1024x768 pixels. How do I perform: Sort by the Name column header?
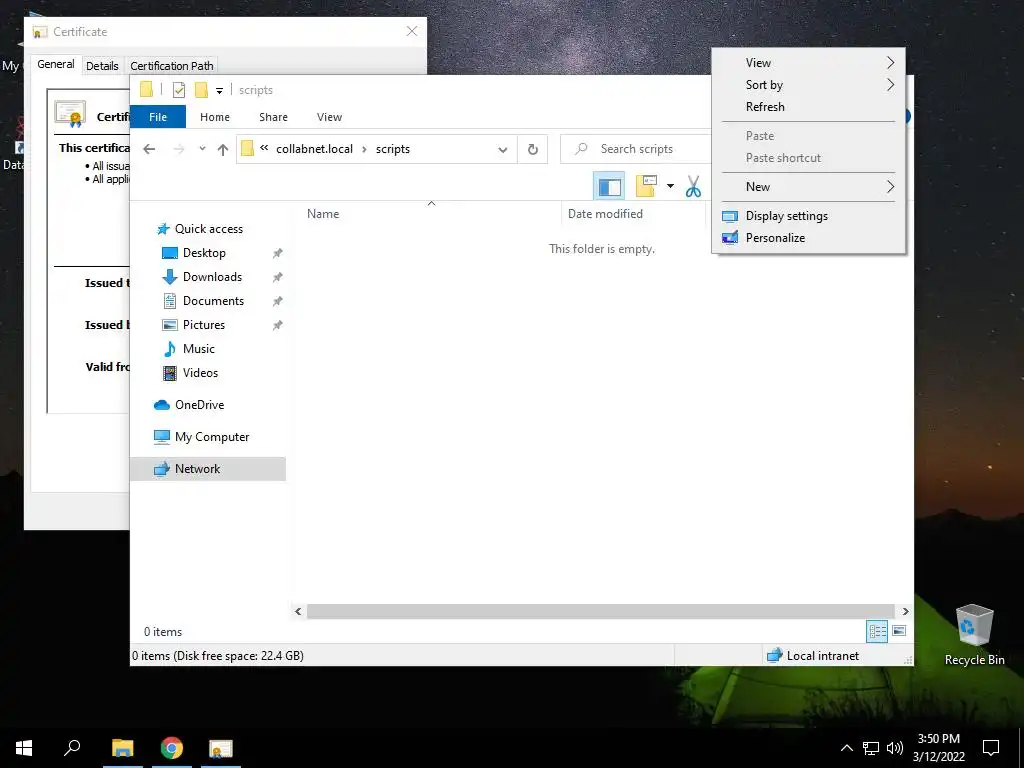coord(323,214)
